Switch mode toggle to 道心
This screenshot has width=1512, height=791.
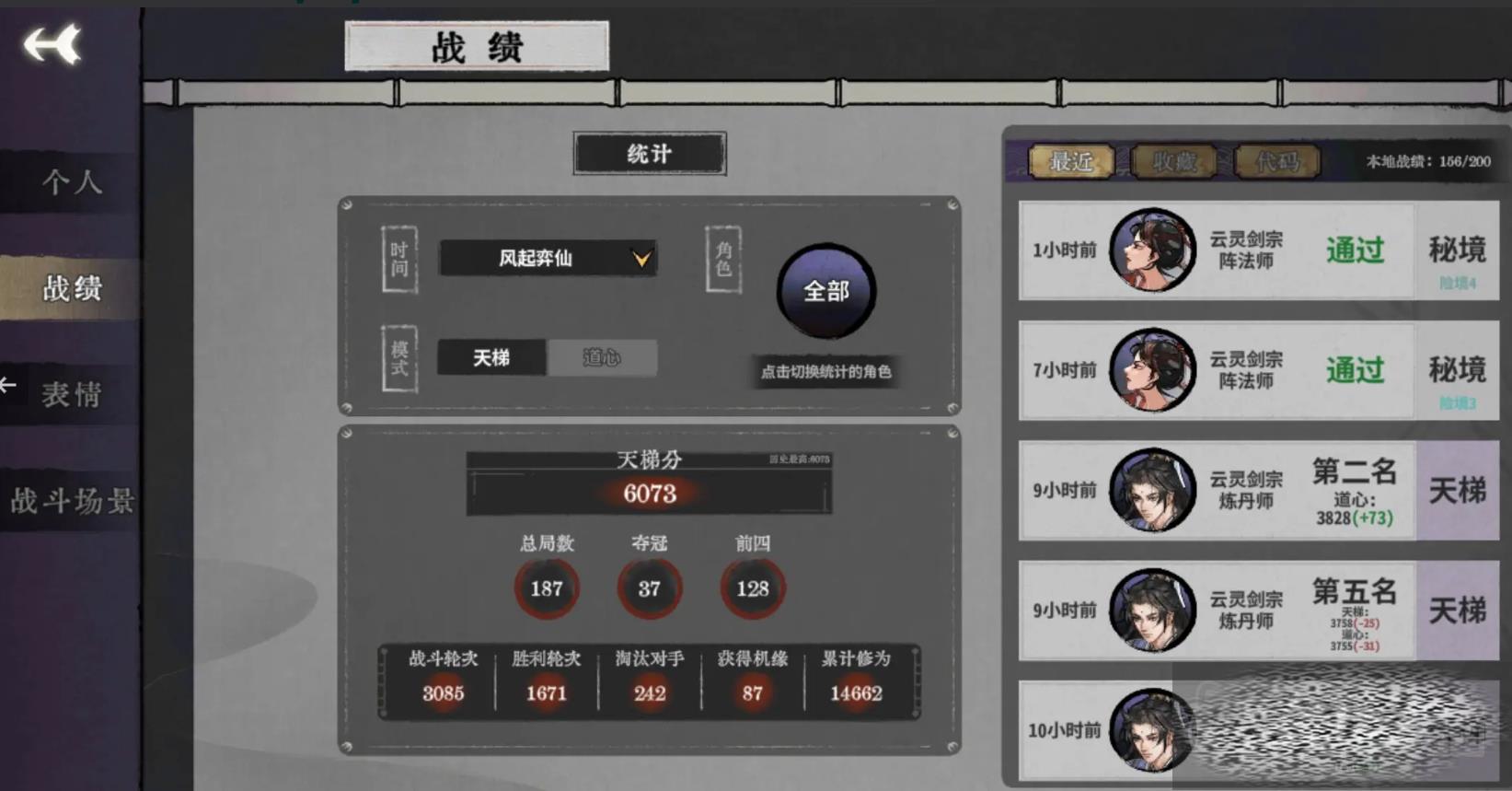click(x=602, y=357)
